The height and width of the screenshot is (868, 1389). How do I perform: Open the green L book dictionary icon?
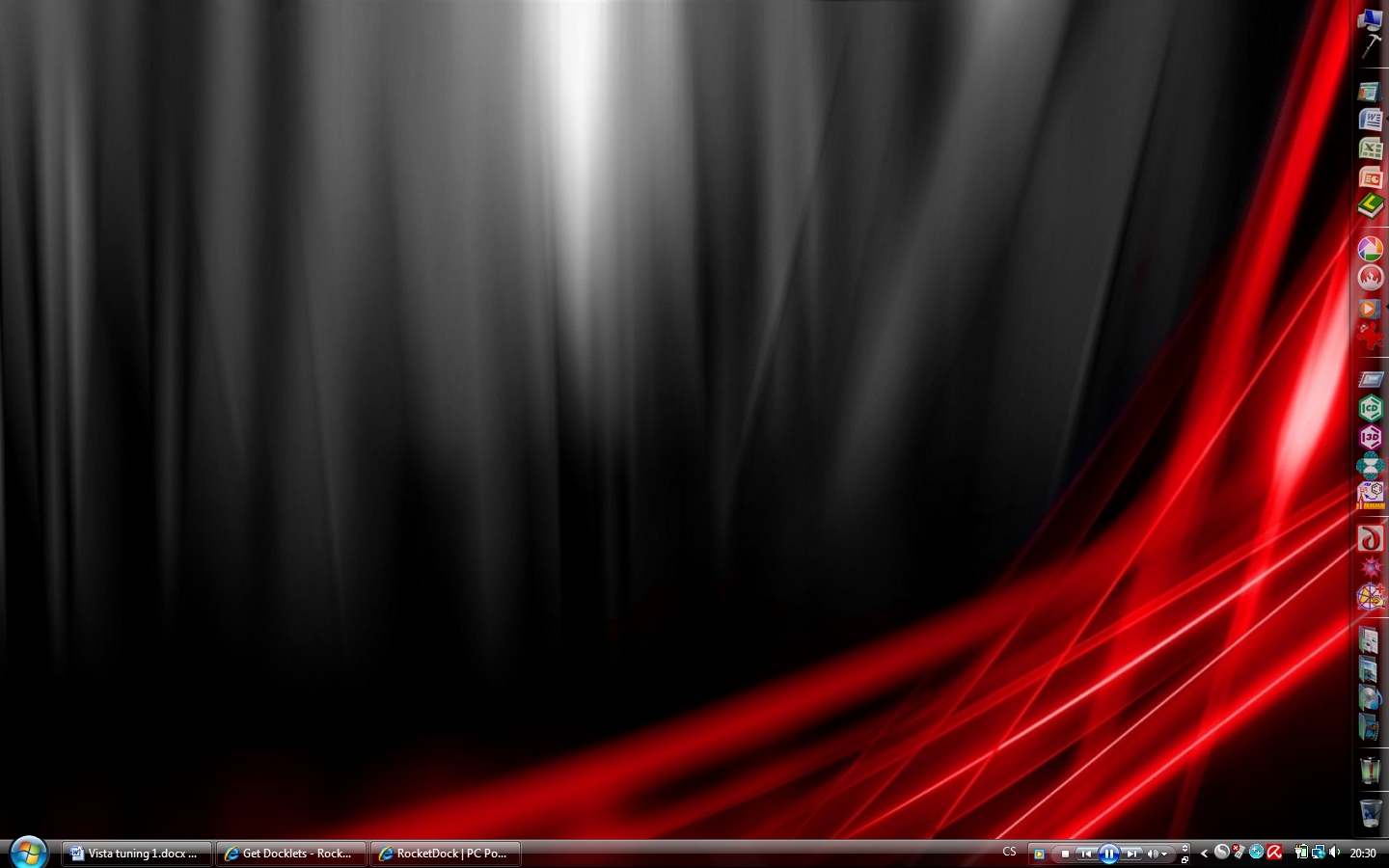click(1371, 205)
